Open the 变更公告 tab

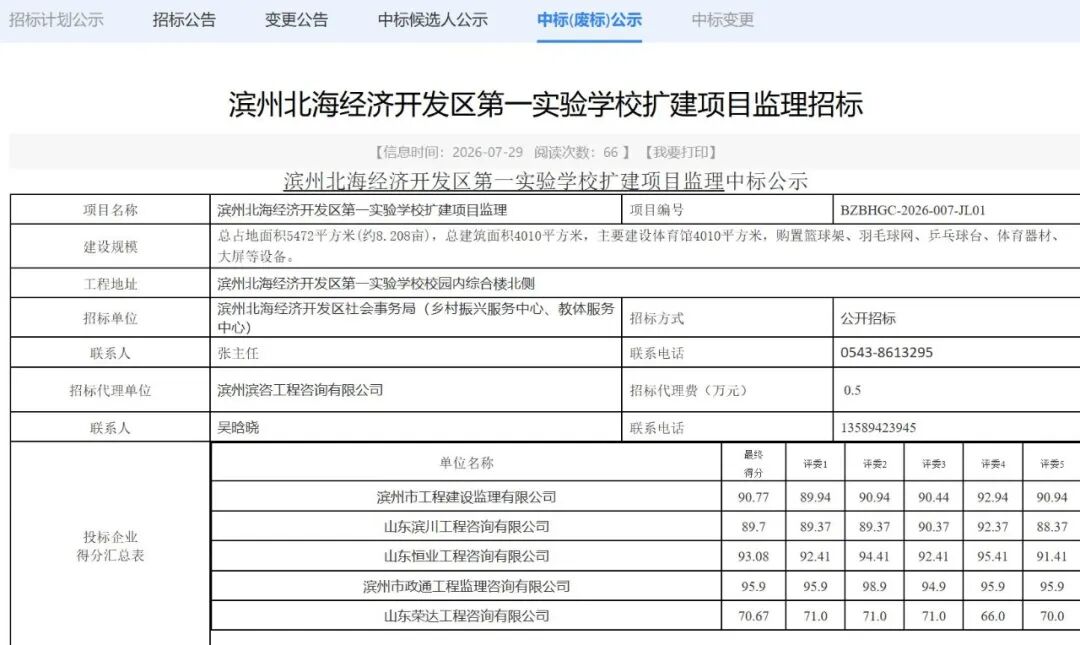click(x=296, y=19)
